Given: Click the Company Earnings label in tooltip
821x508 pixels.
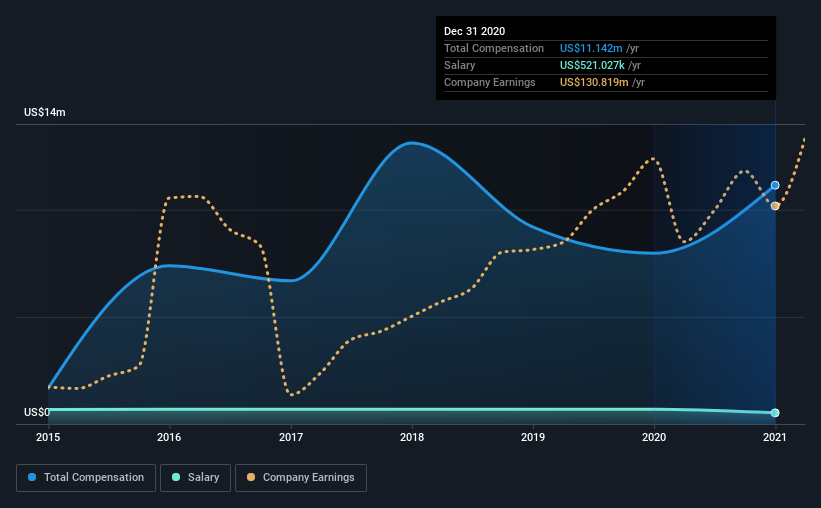Looking at the screenshot, I should (x=490, y=82).
